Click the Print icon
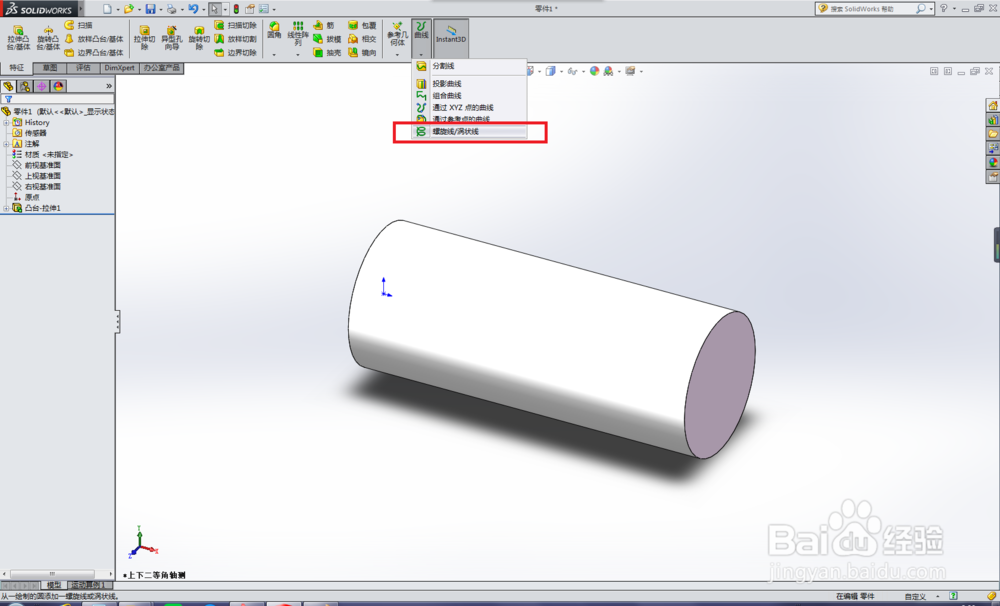 [172, 9]
